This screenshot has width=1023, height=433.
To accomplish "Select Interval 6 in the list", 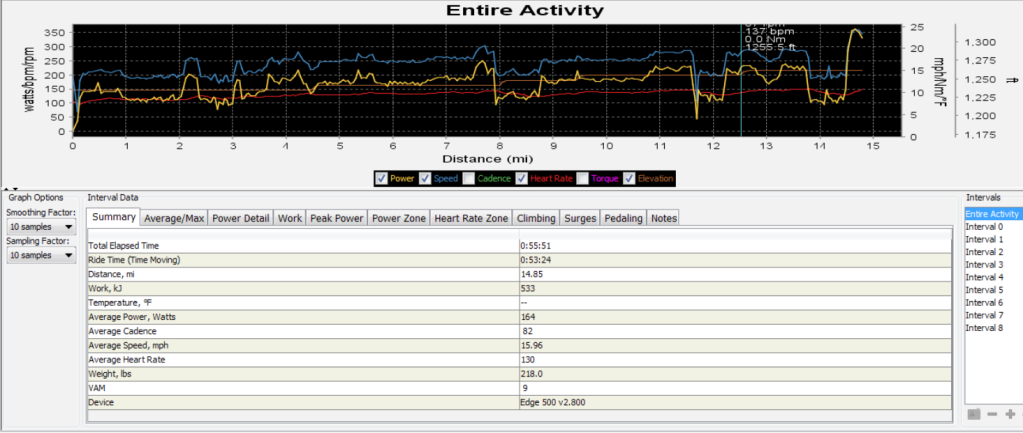I will pos(985,303).
